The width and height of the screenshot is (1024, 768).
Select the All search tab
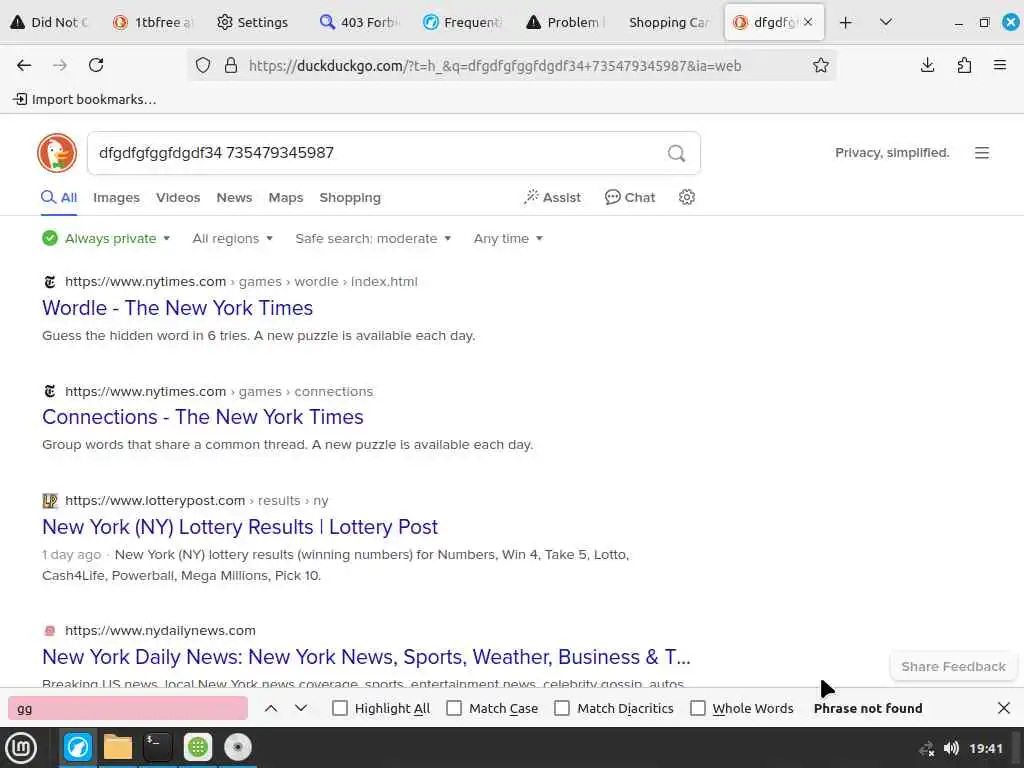(x=59, y=197)
